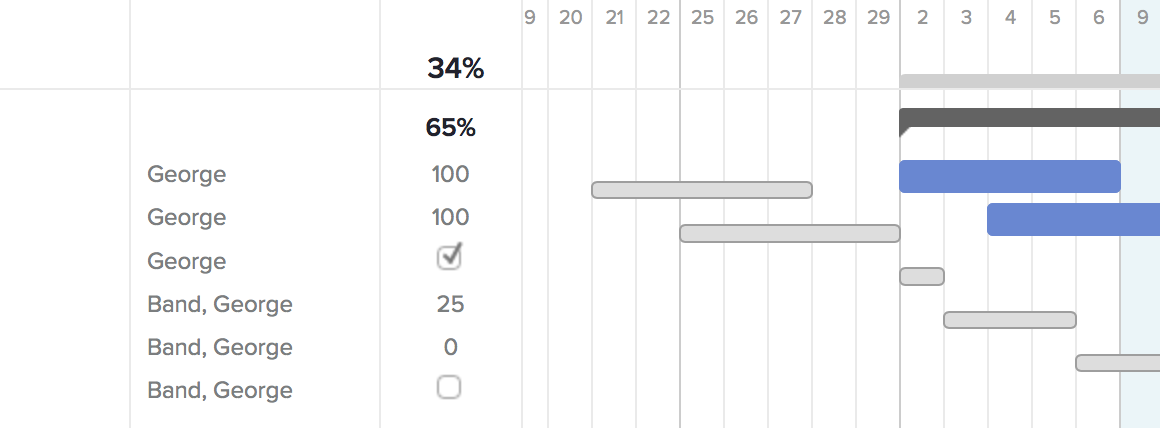1160x428 pixels.
Task: Click the 65% group progress value
Action: (x=450, y=128)
